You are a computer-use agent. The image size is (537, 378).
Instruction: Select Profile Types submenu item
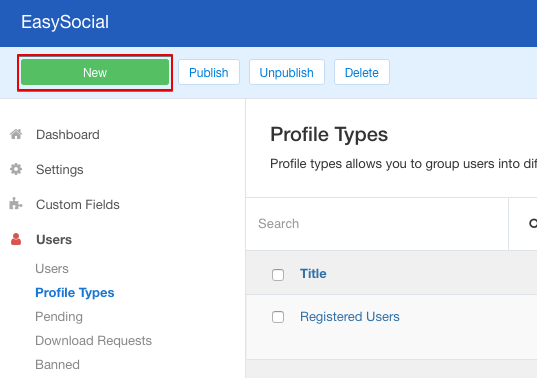coord(75,293)
